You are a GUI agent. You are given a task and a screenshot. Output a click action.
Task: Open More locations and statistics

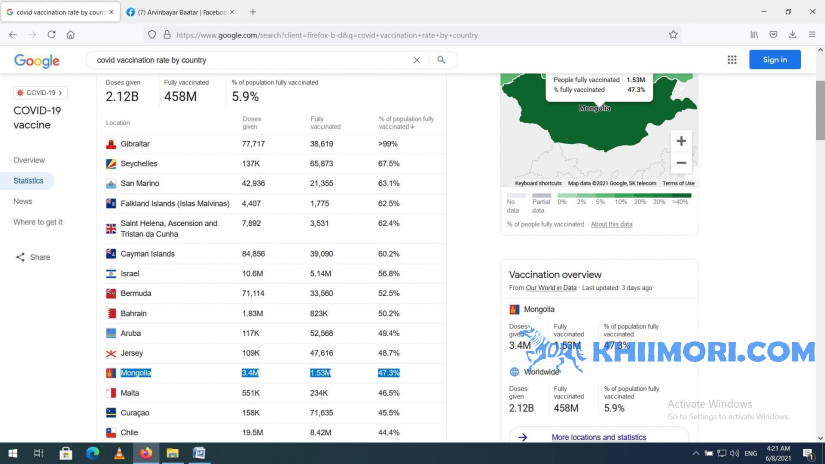pos(598,437)
